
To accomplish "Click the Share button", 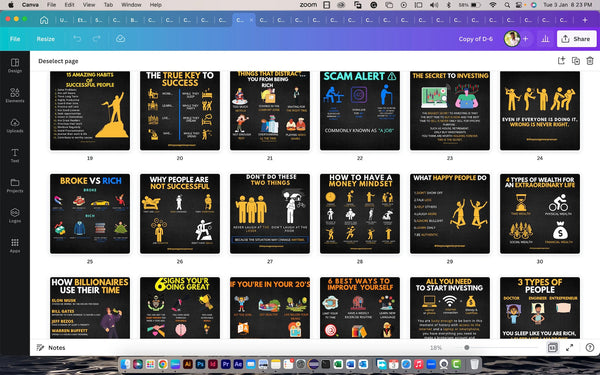I will [576, 39].
